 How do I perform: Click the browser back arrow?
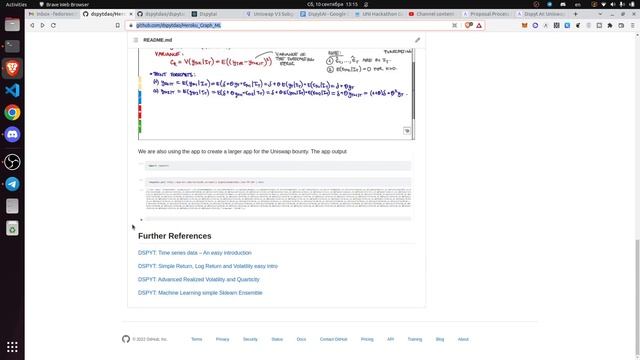32,25
